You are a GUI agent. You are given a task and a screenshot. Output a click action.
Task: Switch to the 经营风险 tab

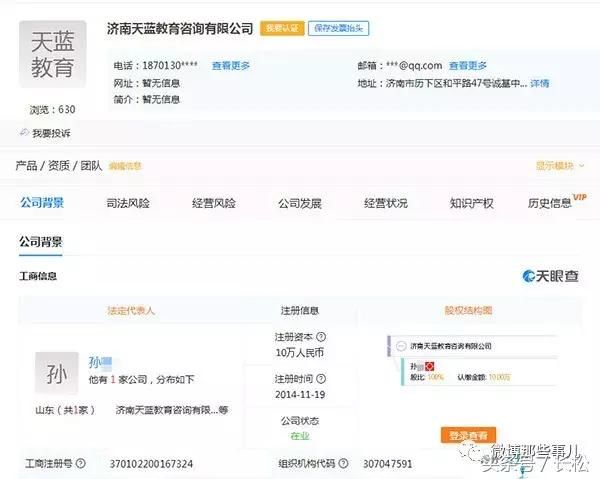point(214,203)
